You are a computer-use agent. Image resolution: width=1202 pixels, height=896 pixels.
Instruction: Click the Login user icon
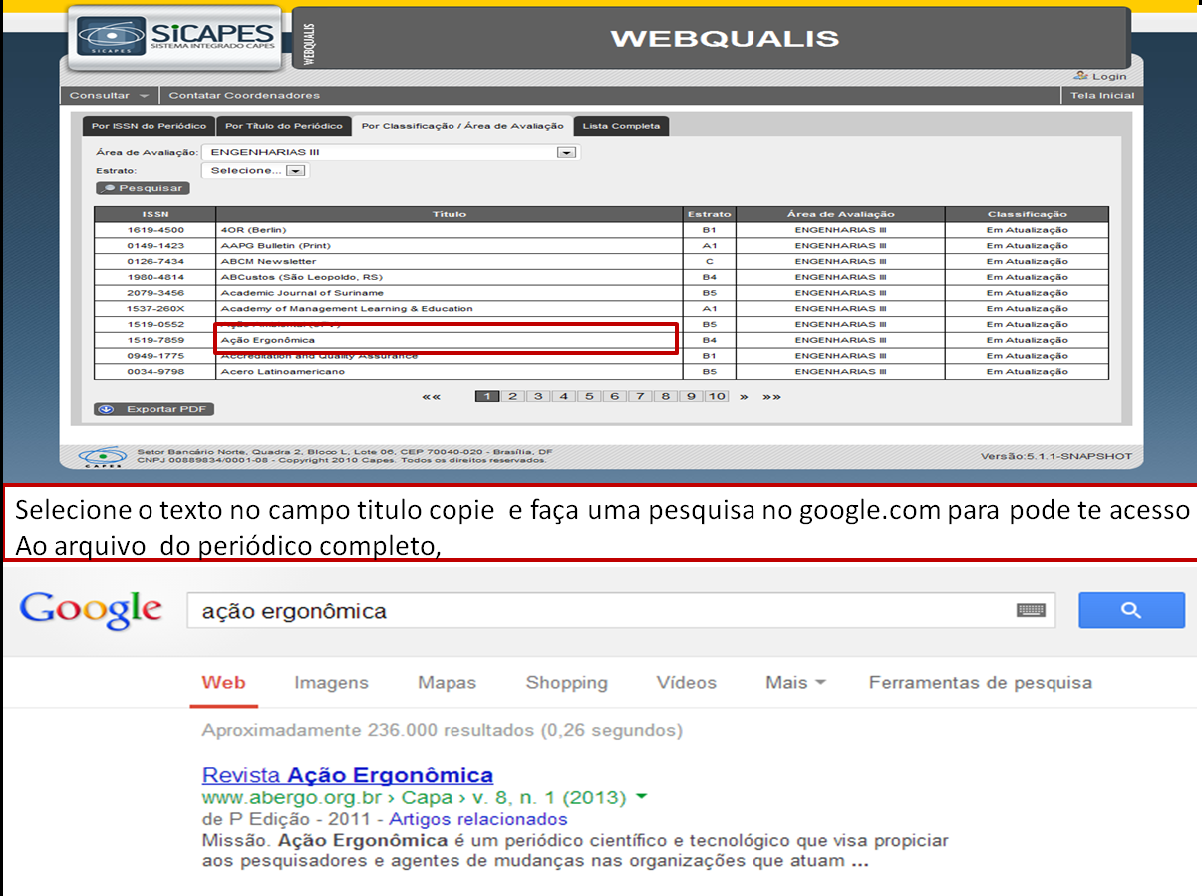(1081, 76)
